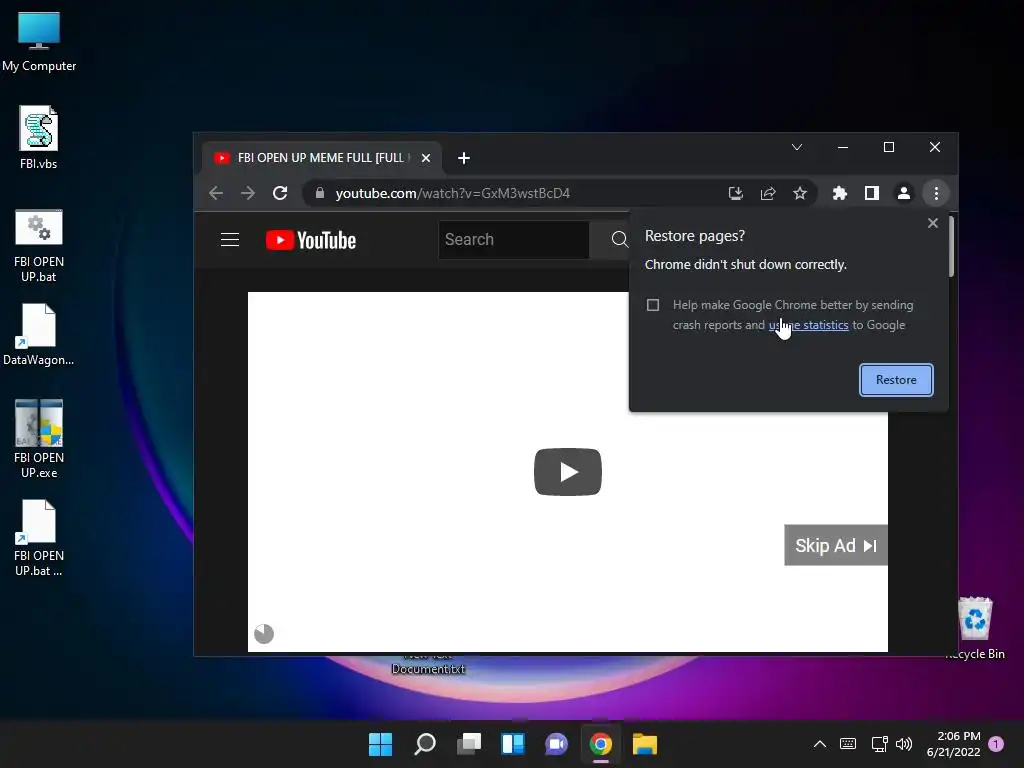Open the clock showing 2:06 PM
This screenshot has height=768, width=1024.
point(953,744)
